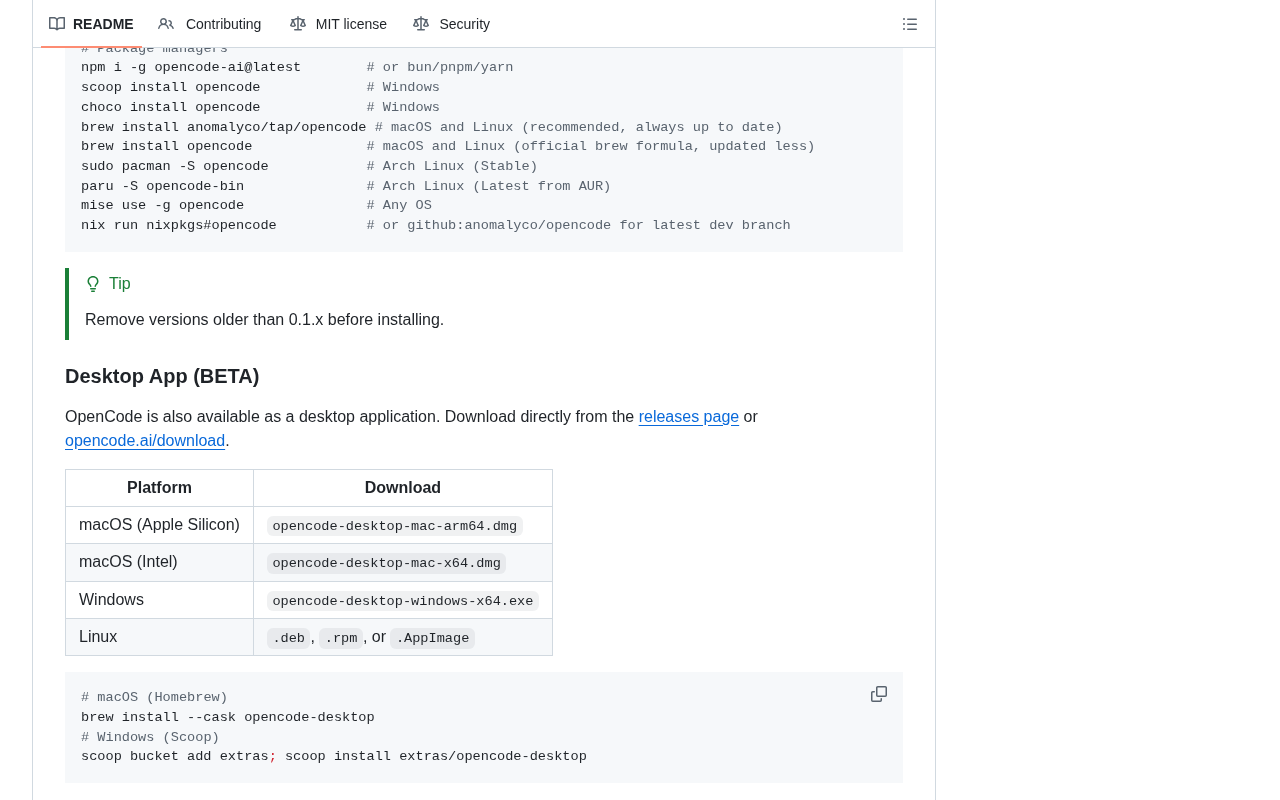Click opencode-desktop-mac-x64.dmg filename
Image resolution: width=1280 pixels, height=800 pixels.
pyautogui.click(x=387, y=563)
